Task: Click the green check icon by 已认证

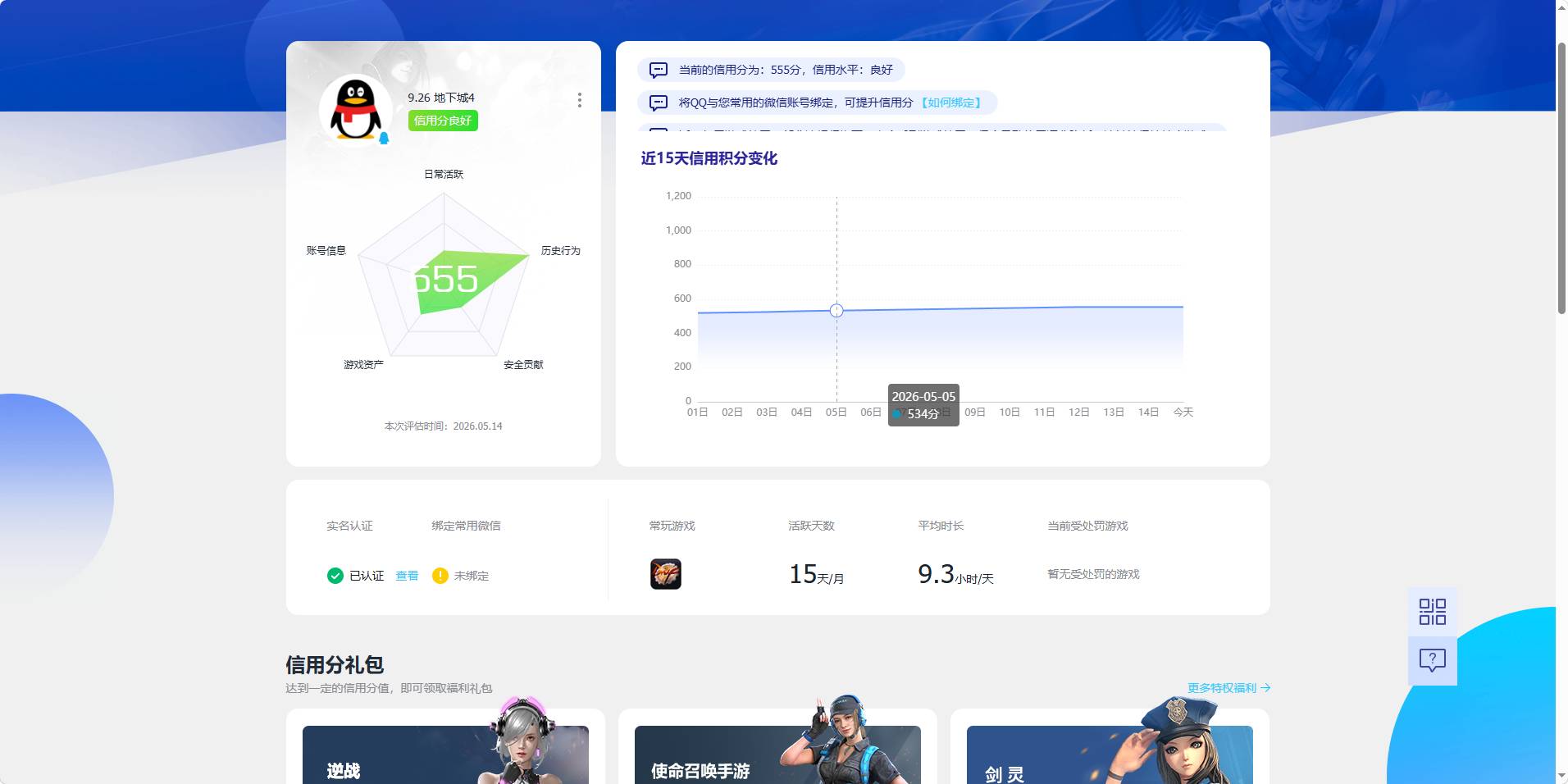Action: 335,576
